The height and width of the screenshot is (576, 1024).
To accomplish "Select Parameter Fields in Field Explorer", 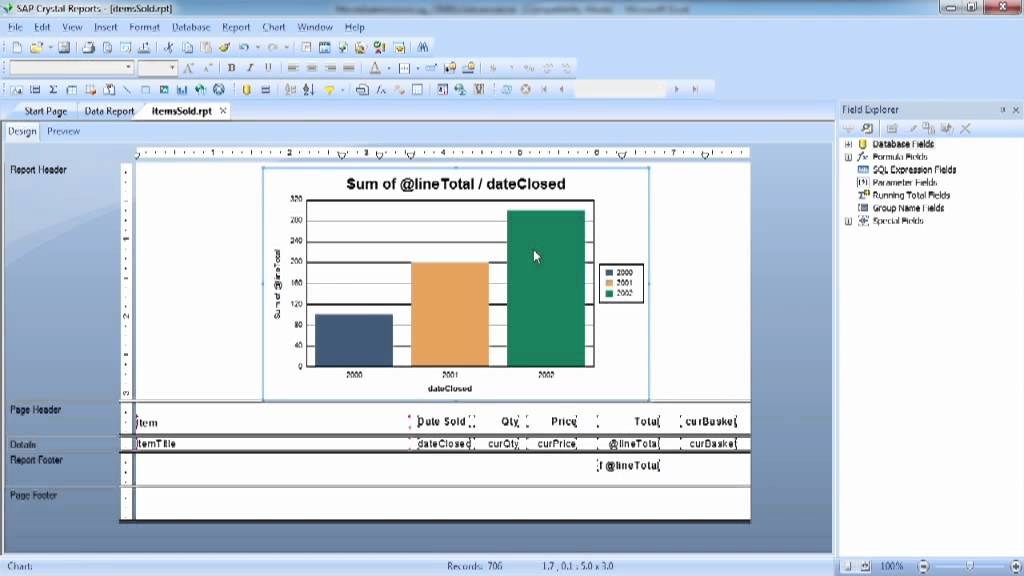I will click(x=904, y=183).
